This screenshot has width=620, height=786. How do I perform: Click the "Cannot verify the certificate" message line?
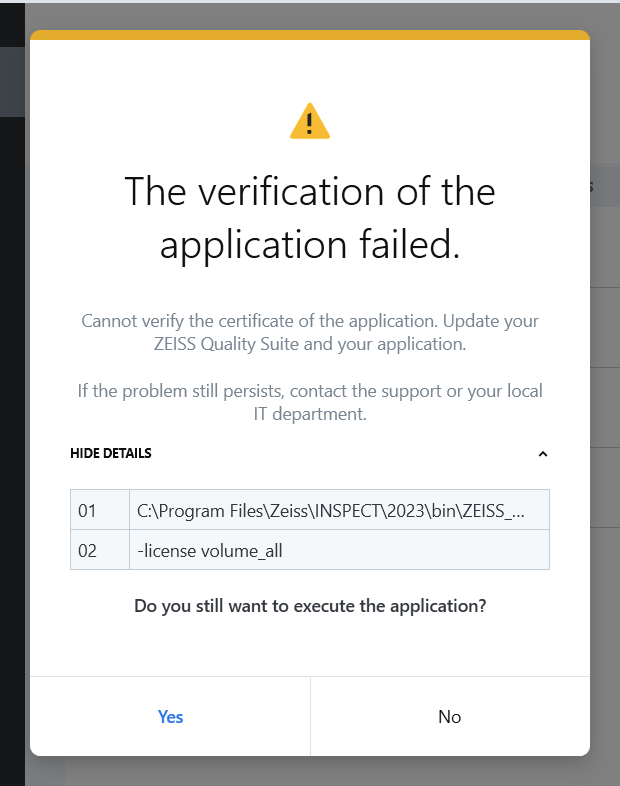pyautogui.click(x=310, y=321)
